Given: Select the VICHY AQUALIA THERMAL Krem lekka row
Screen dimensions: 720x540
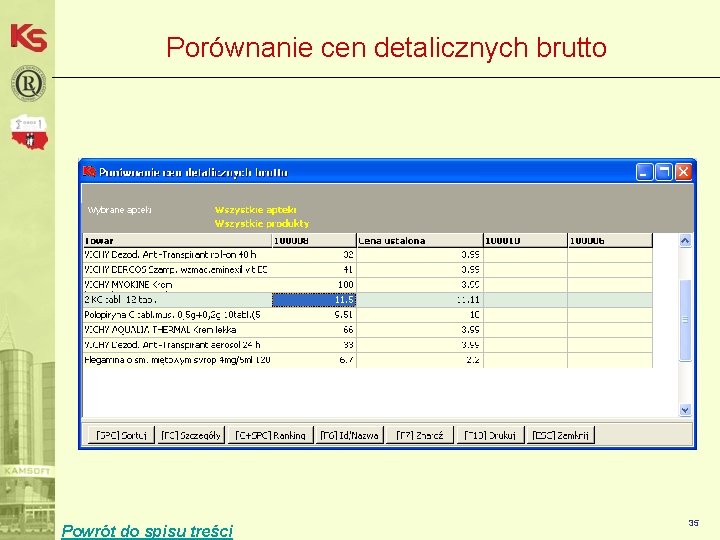Looking at the screenshot, I should pos(367,330).
